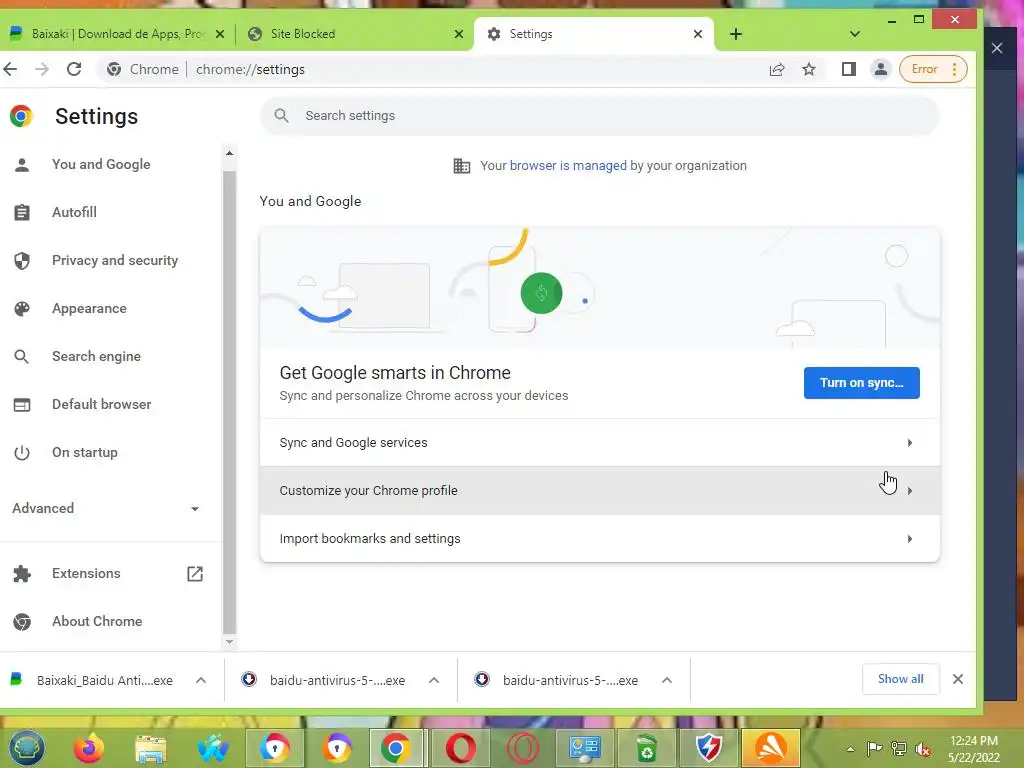Open You and Google settings section

(x=101, y=165)
